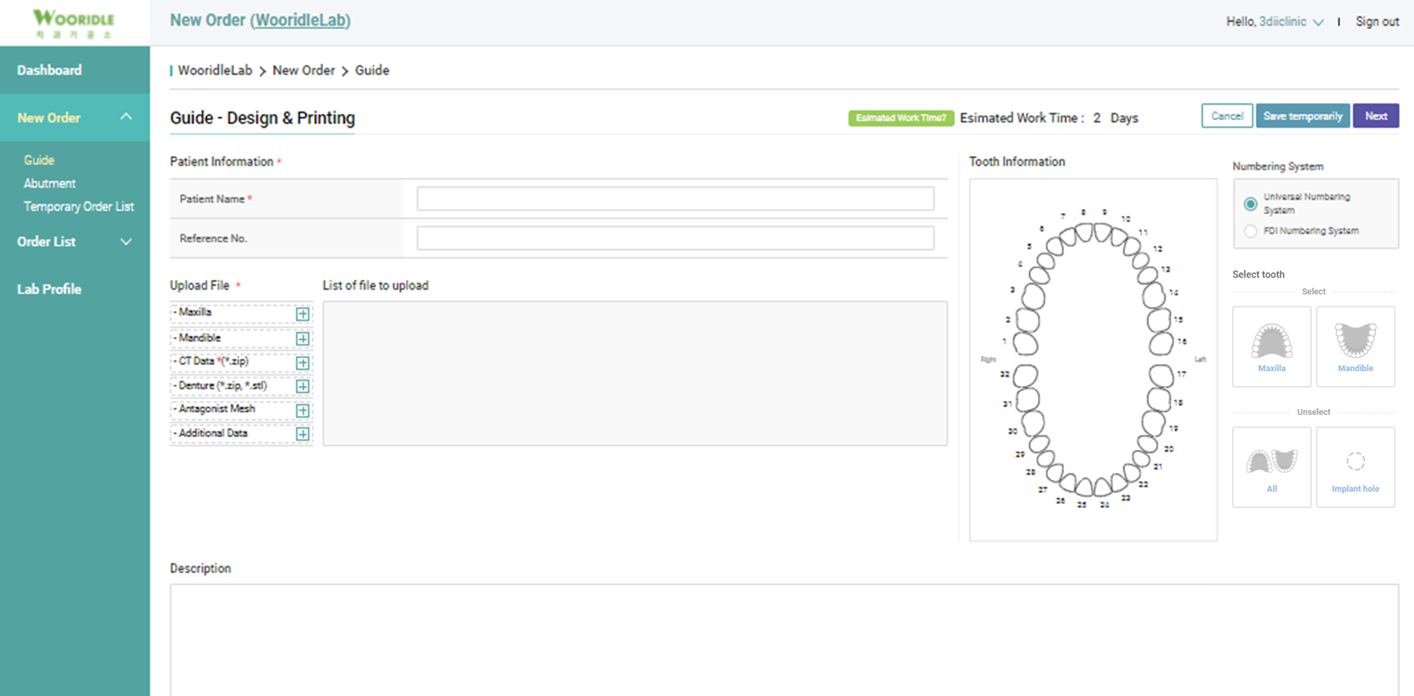Add a Denture file using its plus icon
The image size is (1414, 696).
(303, 386)
